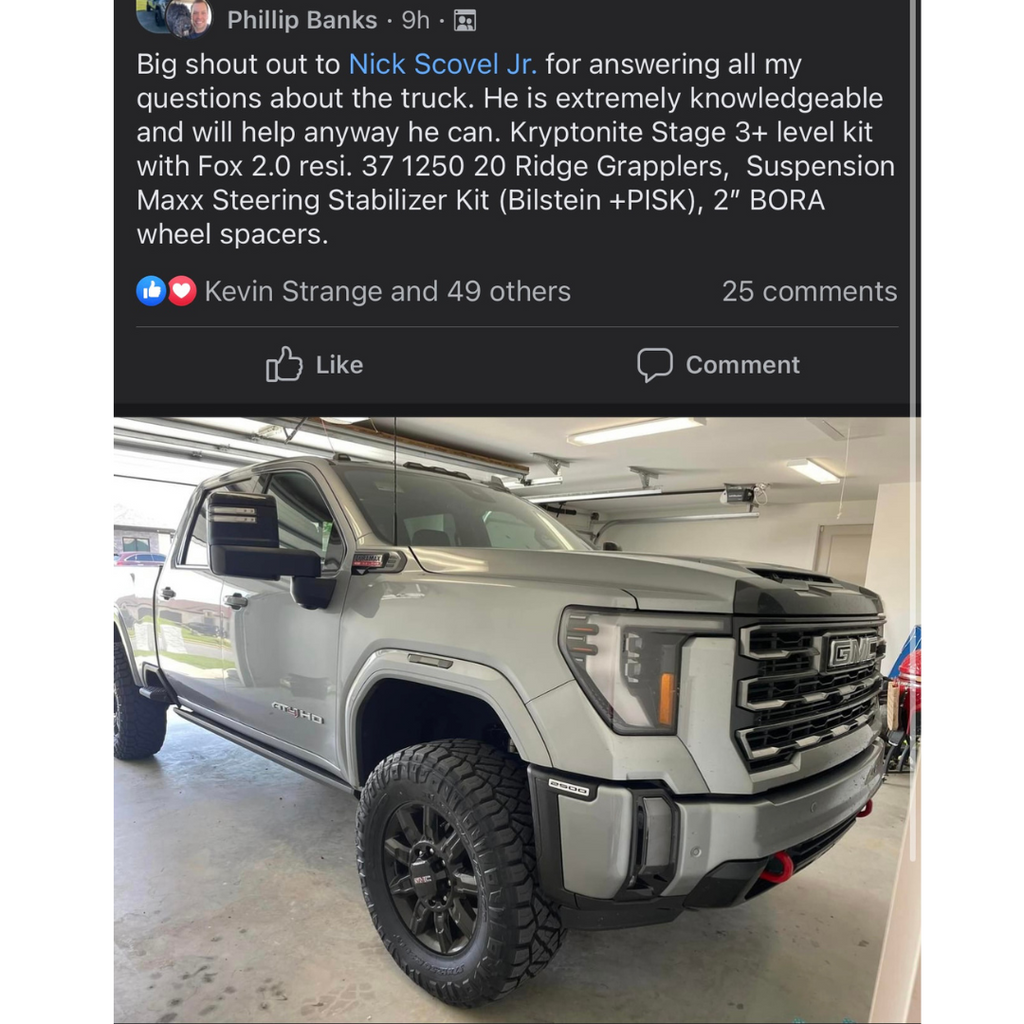This screenshot has width=1024, height=1024.
Task: Click the group audience icon beside 9h
Action: pos(465,21)
